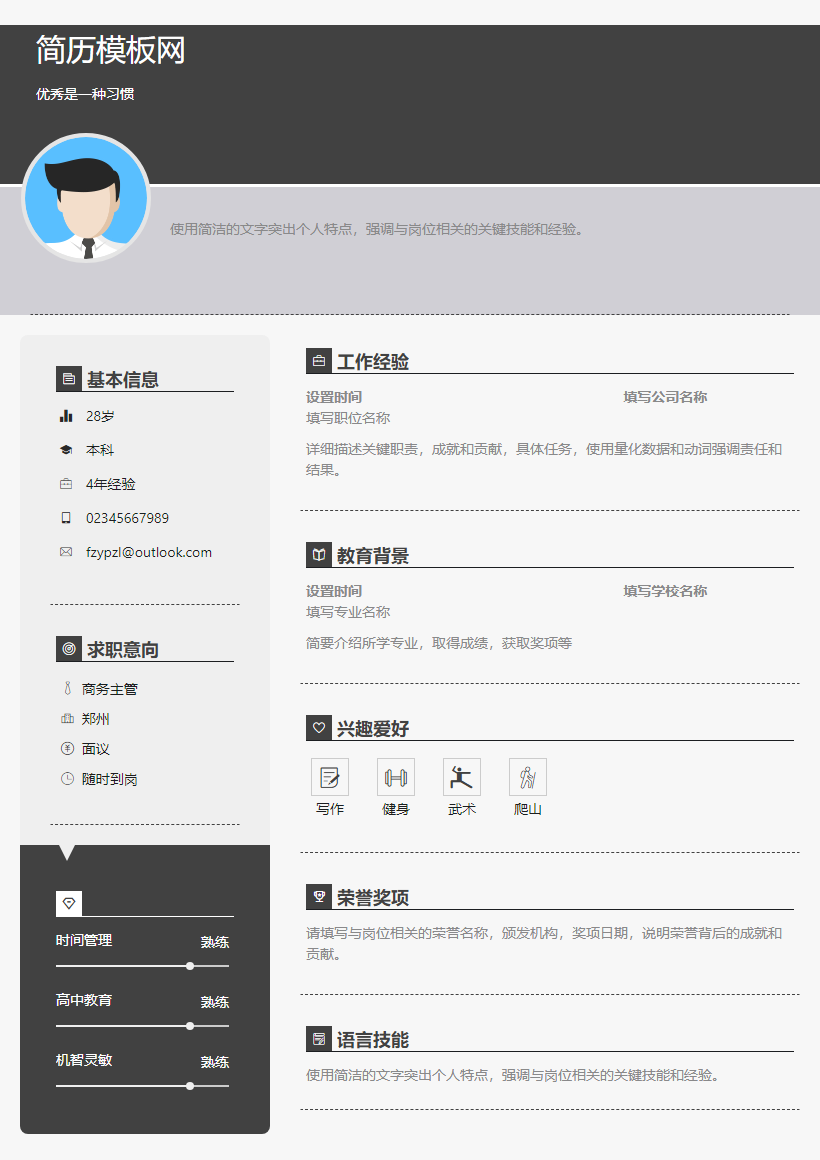Click the 工作经验 briefcase icon
Viewport: 820px width, 1160px height.
(319, 361)
